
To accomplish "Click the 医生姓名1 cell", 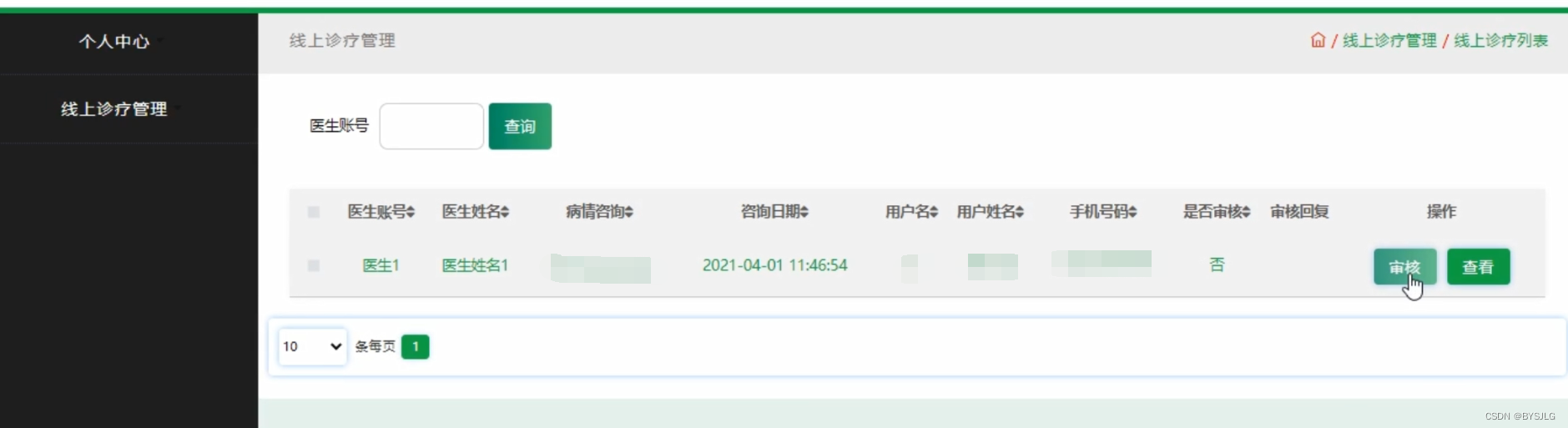I will pyautogui.click(x=476, y=265).
